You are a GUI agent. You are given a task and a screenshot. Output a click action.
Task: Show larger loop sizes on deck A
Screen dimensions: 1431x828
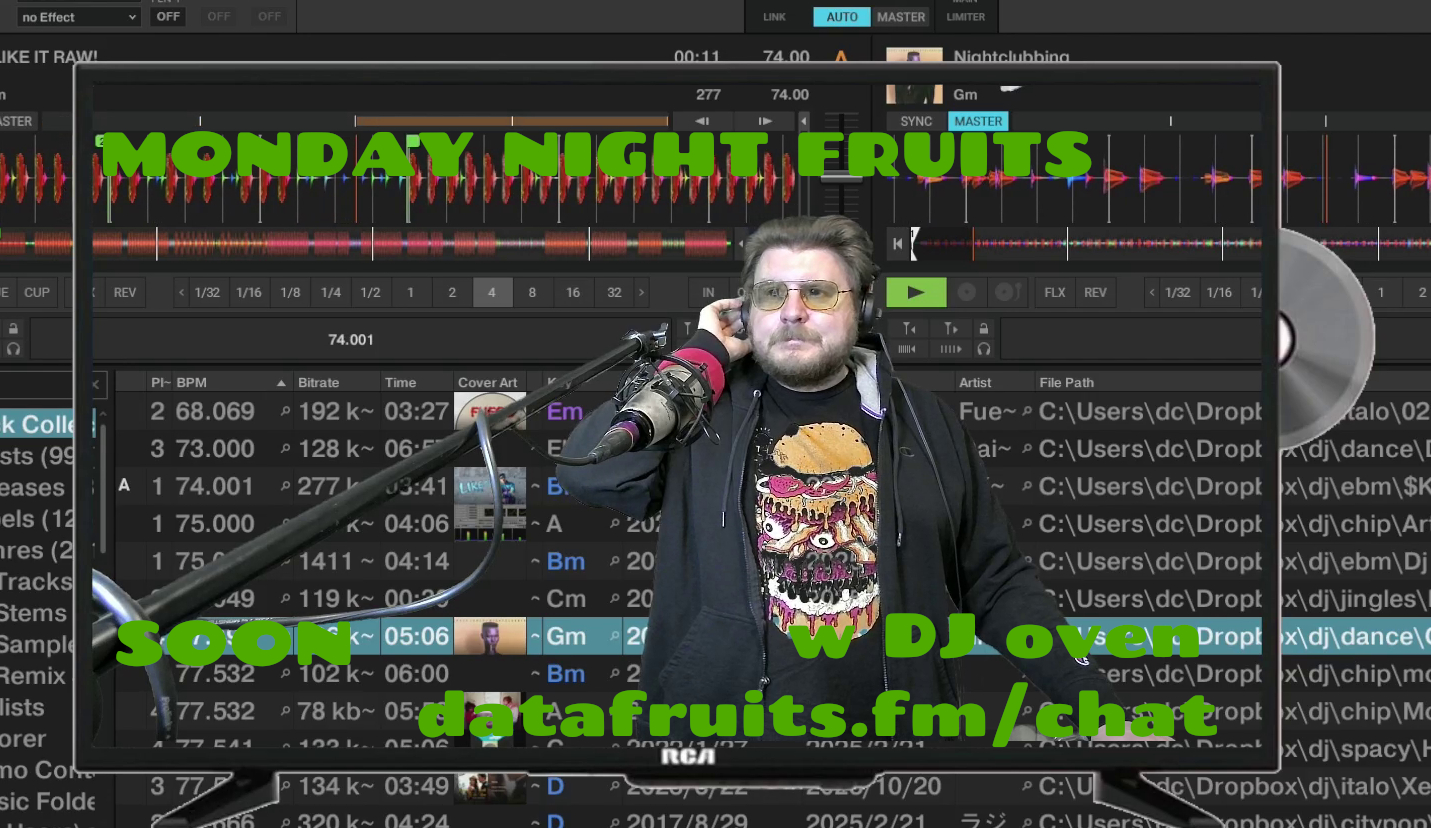click(x=641, y=293)
